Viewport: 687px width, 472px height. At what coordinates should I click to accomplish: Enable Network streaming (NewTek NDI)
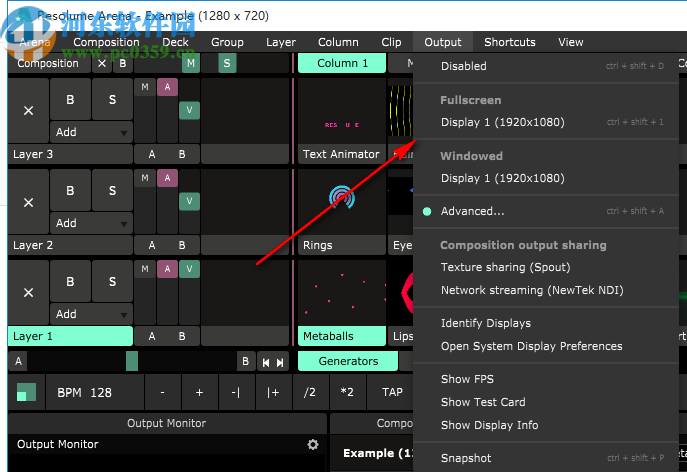pyautogui.click(x=546, y=290)
